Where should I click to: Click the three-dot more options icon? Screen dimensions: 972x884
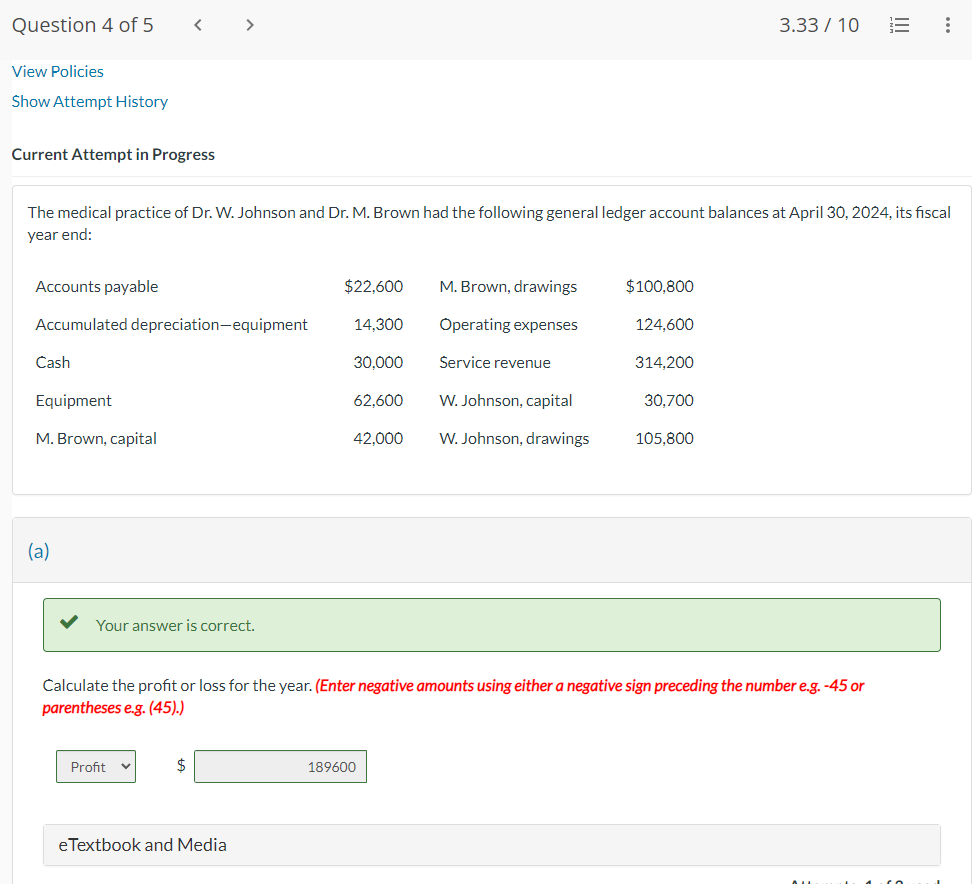(947, 25)
